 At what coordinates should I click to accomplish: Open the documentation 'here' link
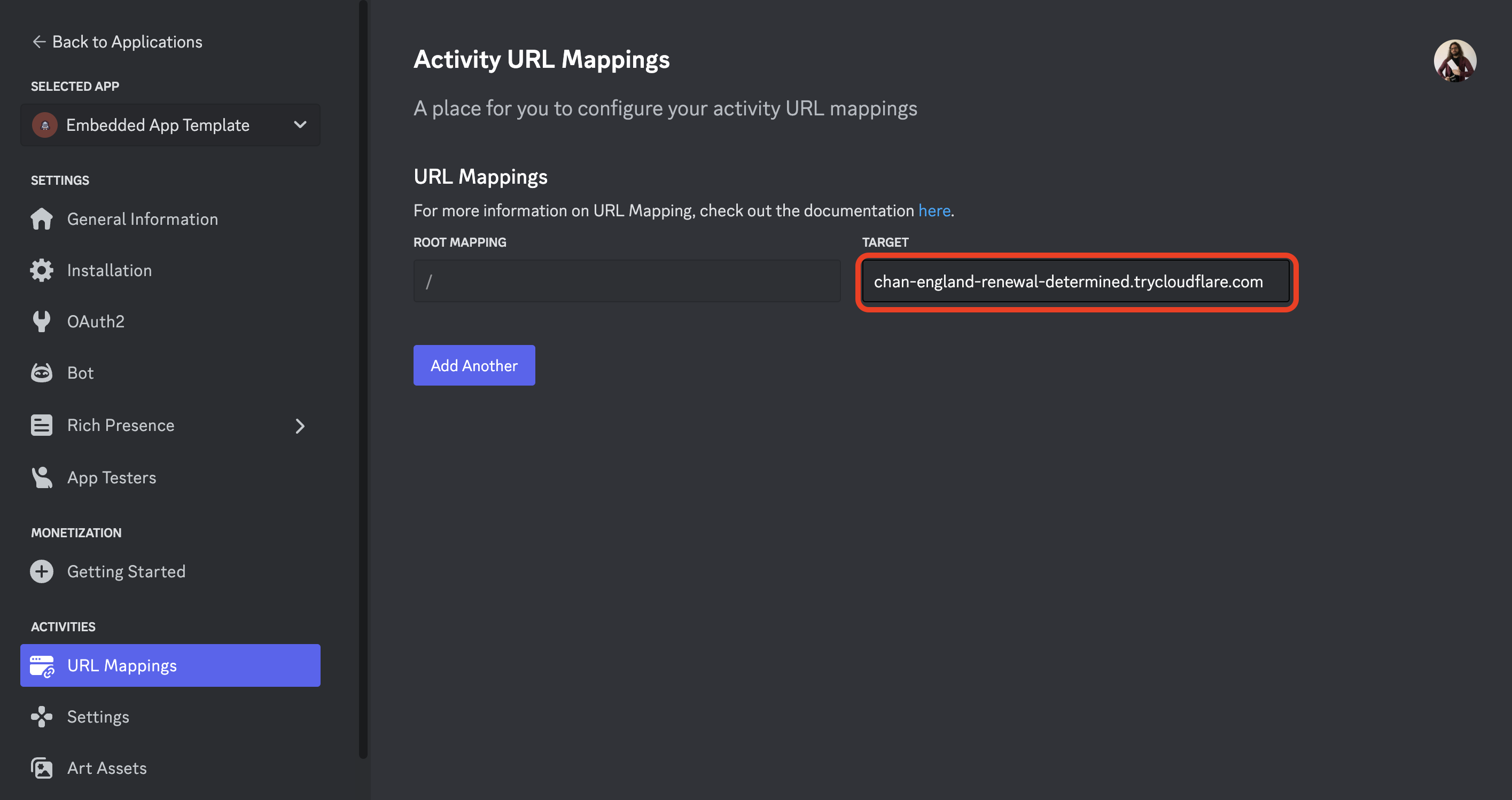(934, 210)
